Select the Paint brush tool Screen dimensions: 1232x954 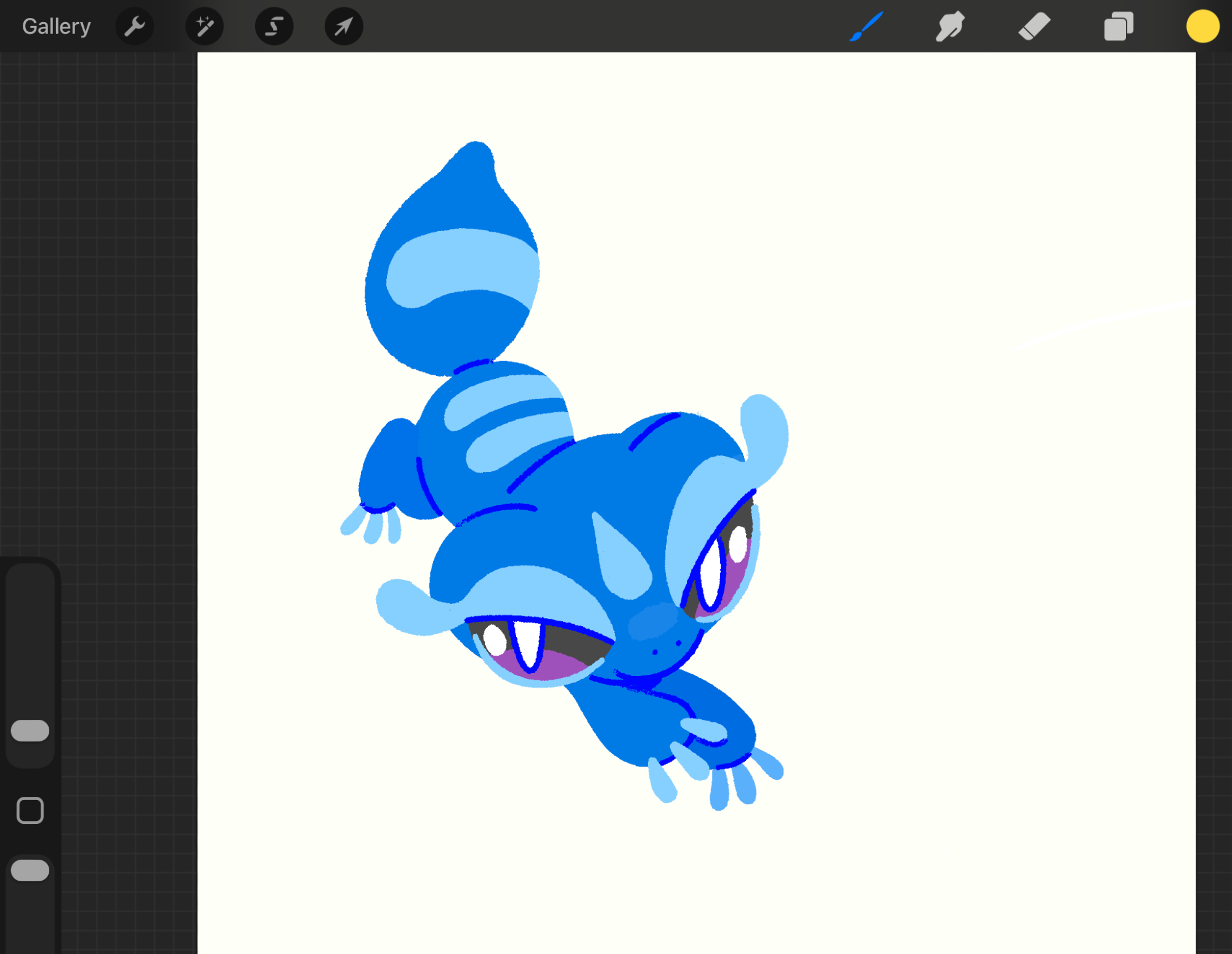coord(866,26)
